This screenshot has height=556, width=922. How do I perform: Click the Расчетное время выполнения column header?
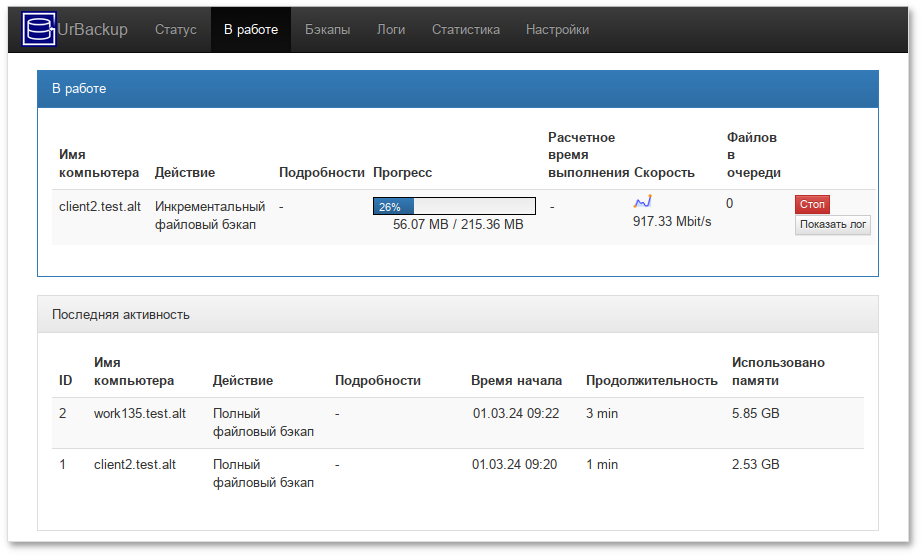[588, 155]
